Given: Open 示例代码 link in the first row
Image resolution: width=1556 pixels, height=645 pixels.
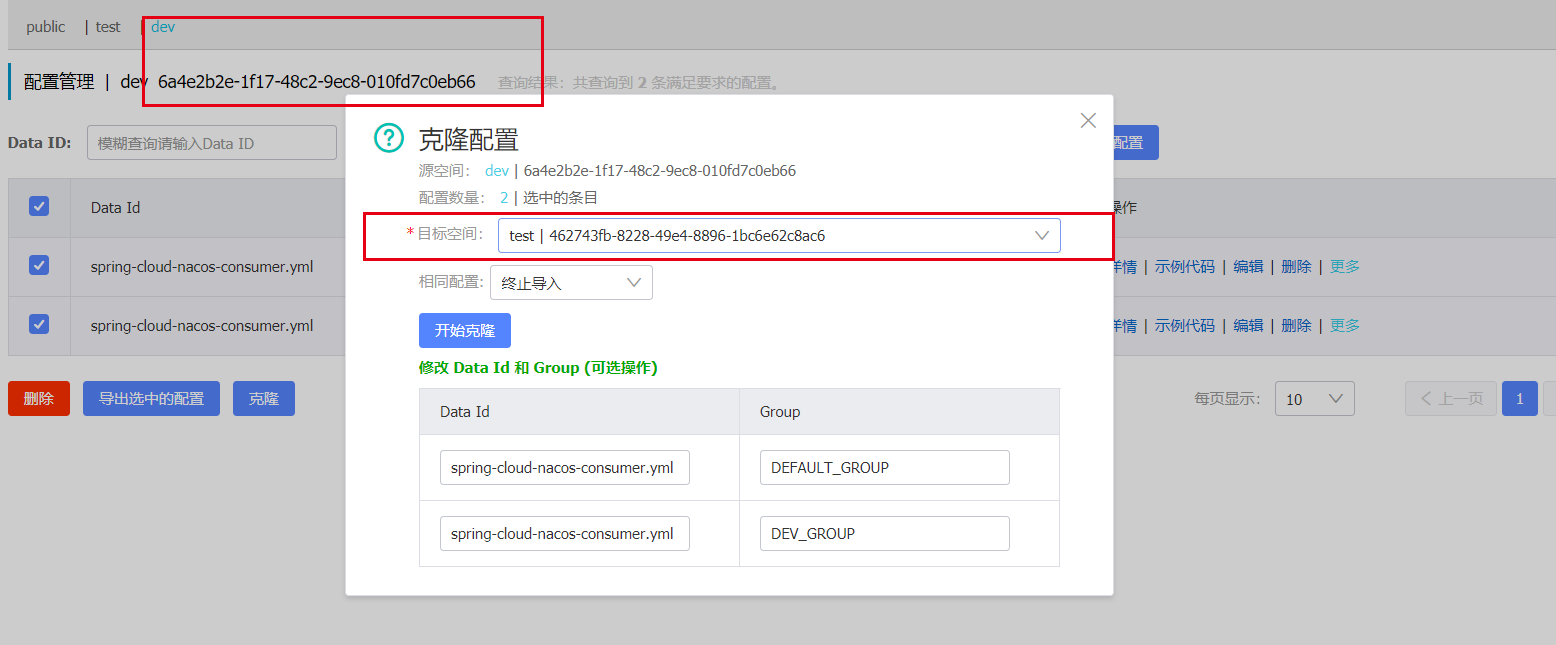Looking at the screenshot, I should click(x=1185, y=267).
